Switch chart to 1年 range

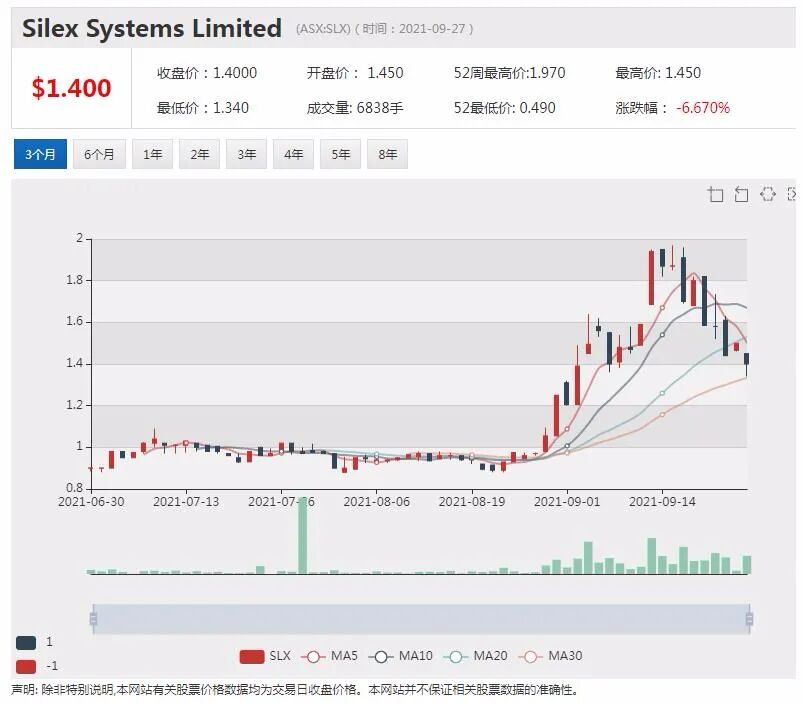point(152,154)
